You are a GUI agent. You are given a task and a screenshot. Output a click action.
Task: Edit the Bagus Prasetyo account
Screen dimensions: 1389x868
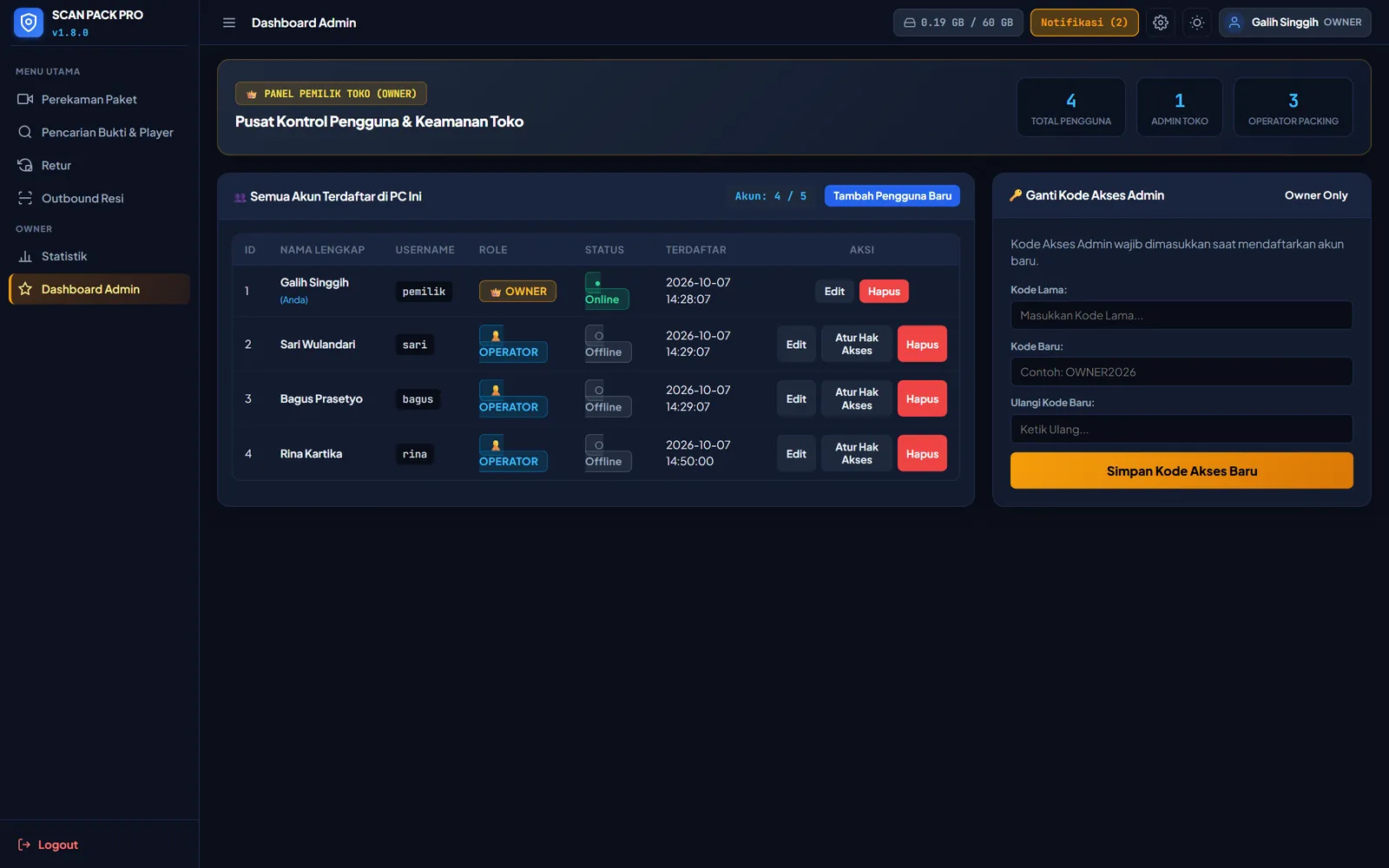(x=796, y=399)
